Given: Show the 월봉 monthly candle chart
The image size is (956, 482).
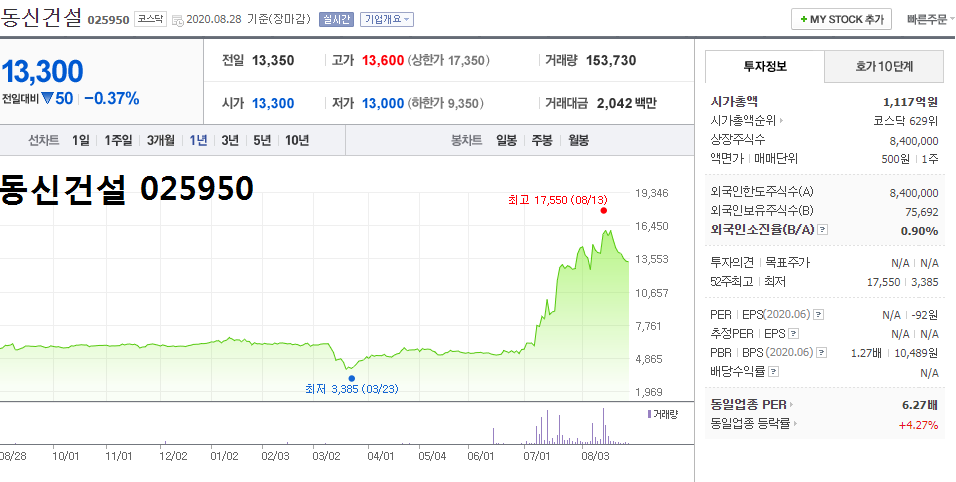Looking at the screenshot, I should [579, 141].
